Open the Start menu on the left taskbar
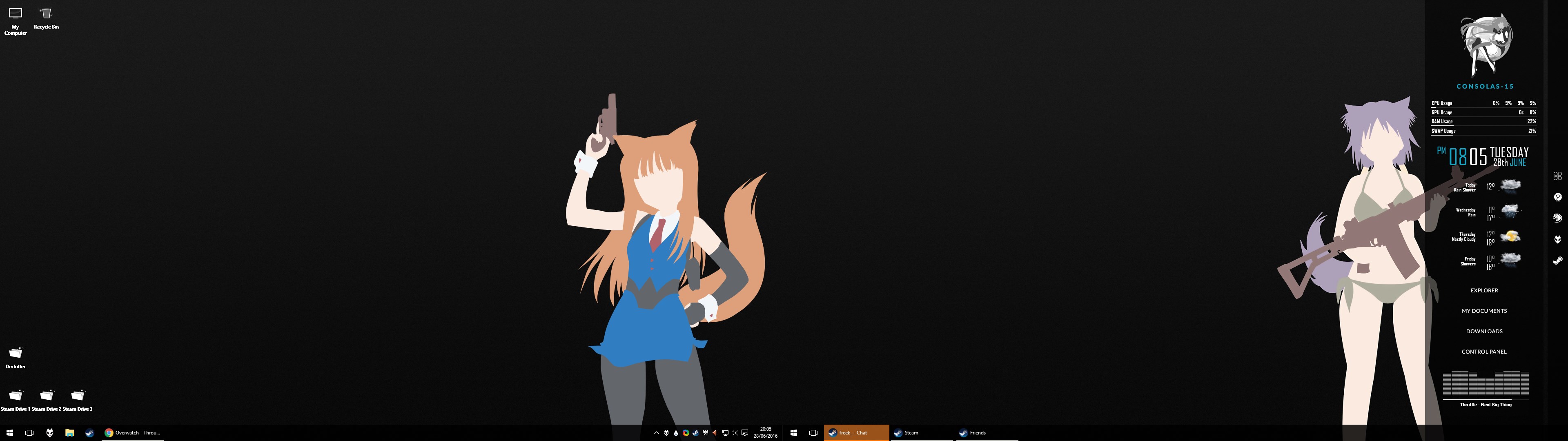 click(x=10, y=433)
